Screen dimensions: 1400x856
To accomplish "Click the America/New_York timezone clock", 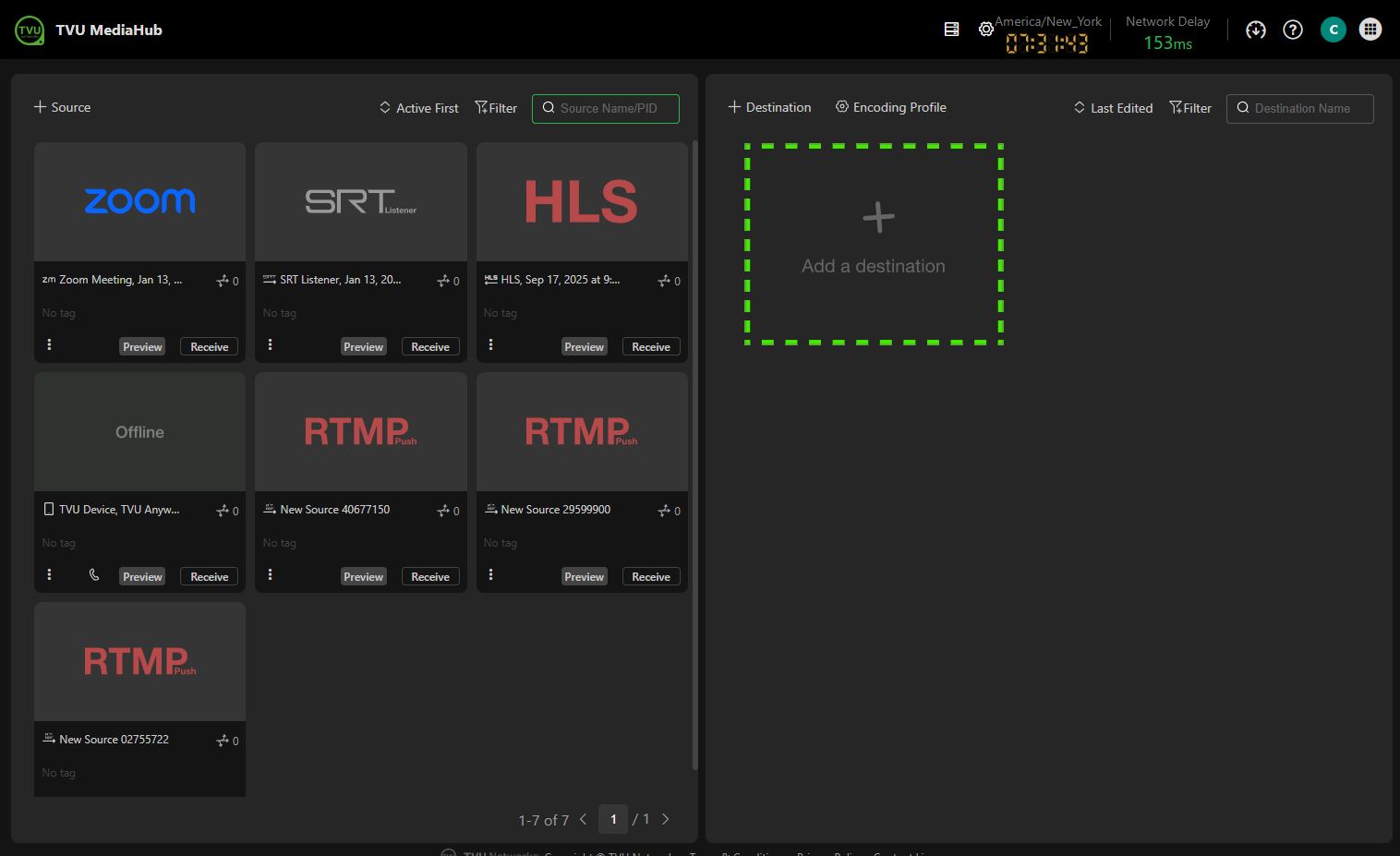I will pyautogui.click(x=1047, y=34).
